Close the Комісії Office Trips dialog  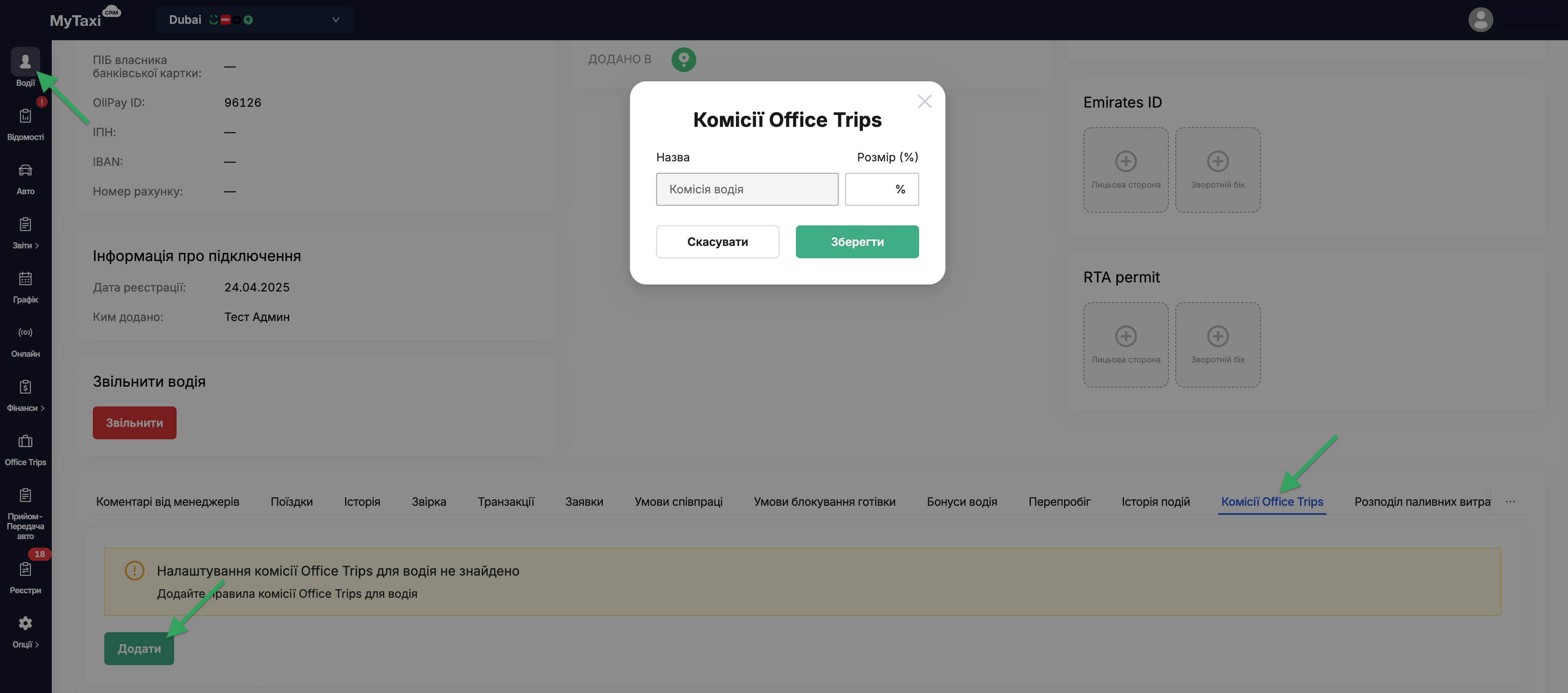tap(924, 101)
